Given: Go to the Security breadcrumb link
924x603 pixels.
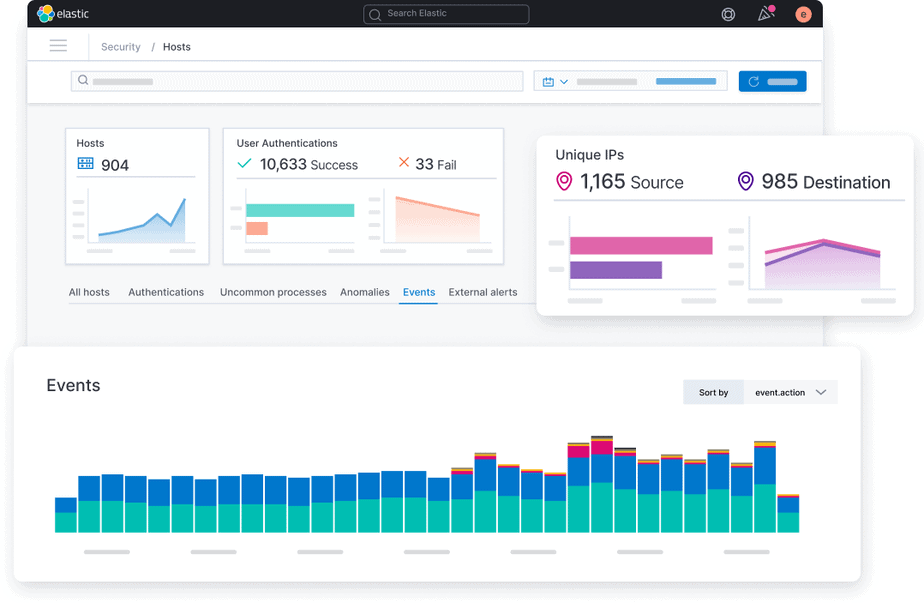Looking at the screenshot, I should coord(121,47).
